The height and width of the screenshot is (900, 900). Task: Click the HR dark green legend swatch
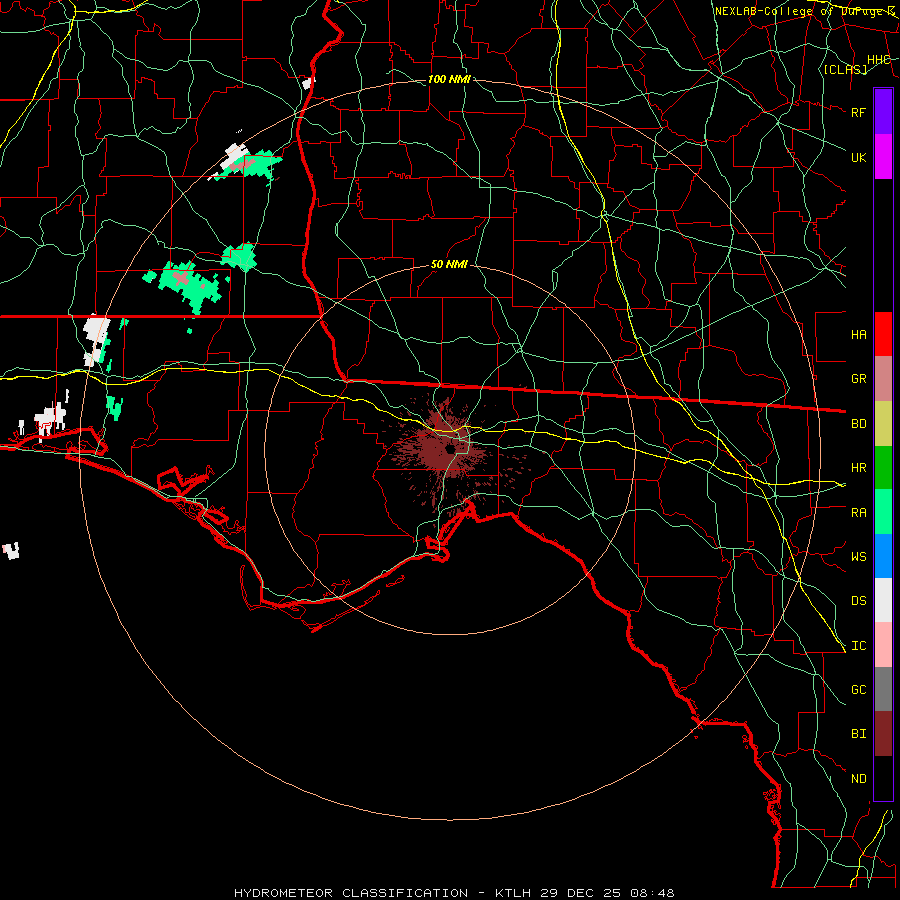[x=883, y=468]
